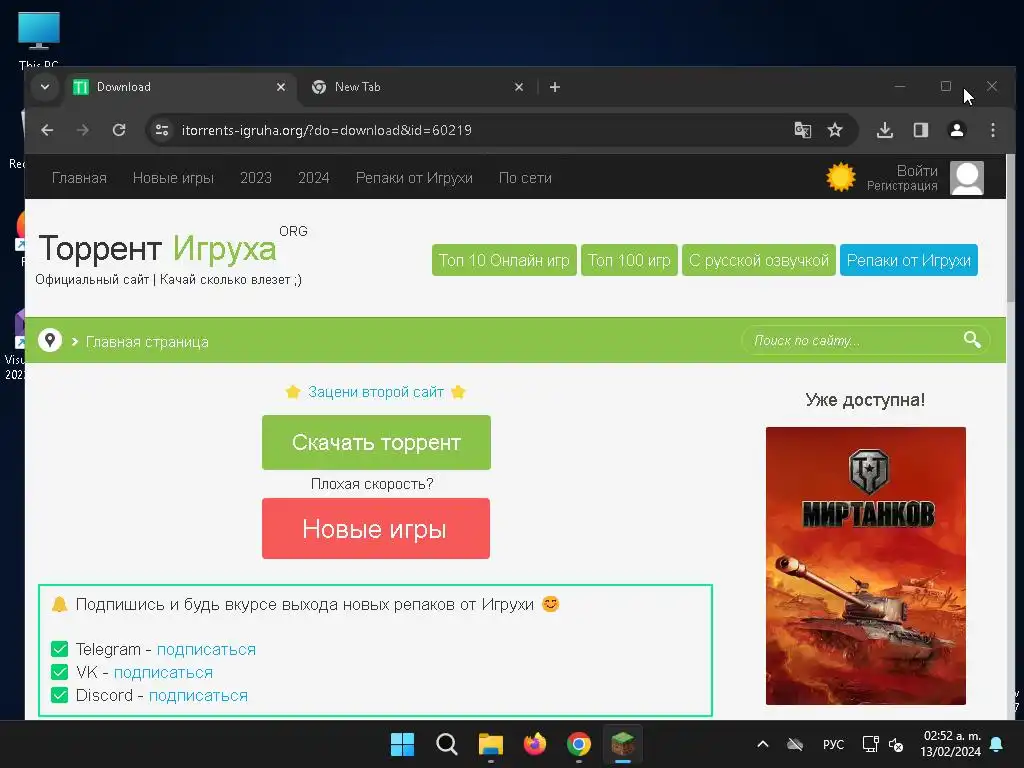Add a new tab with the plus button
1024x768 pixels.
pyautogui.click(x=554, y=87)
